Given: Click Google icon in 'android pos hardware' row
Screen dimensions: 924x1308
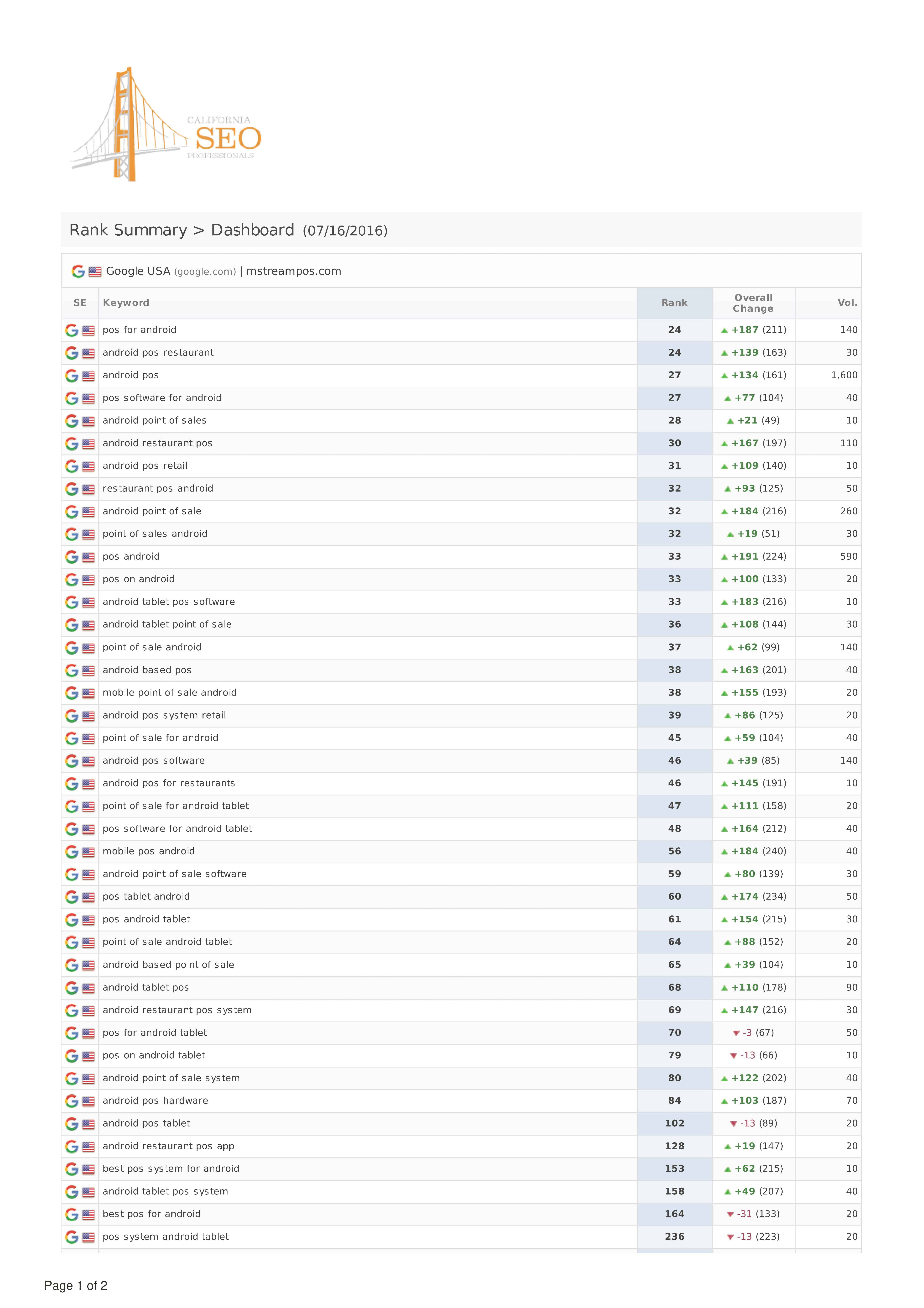Looking at the screenshot, I should pyautogui.click(x=72, y=1101).
